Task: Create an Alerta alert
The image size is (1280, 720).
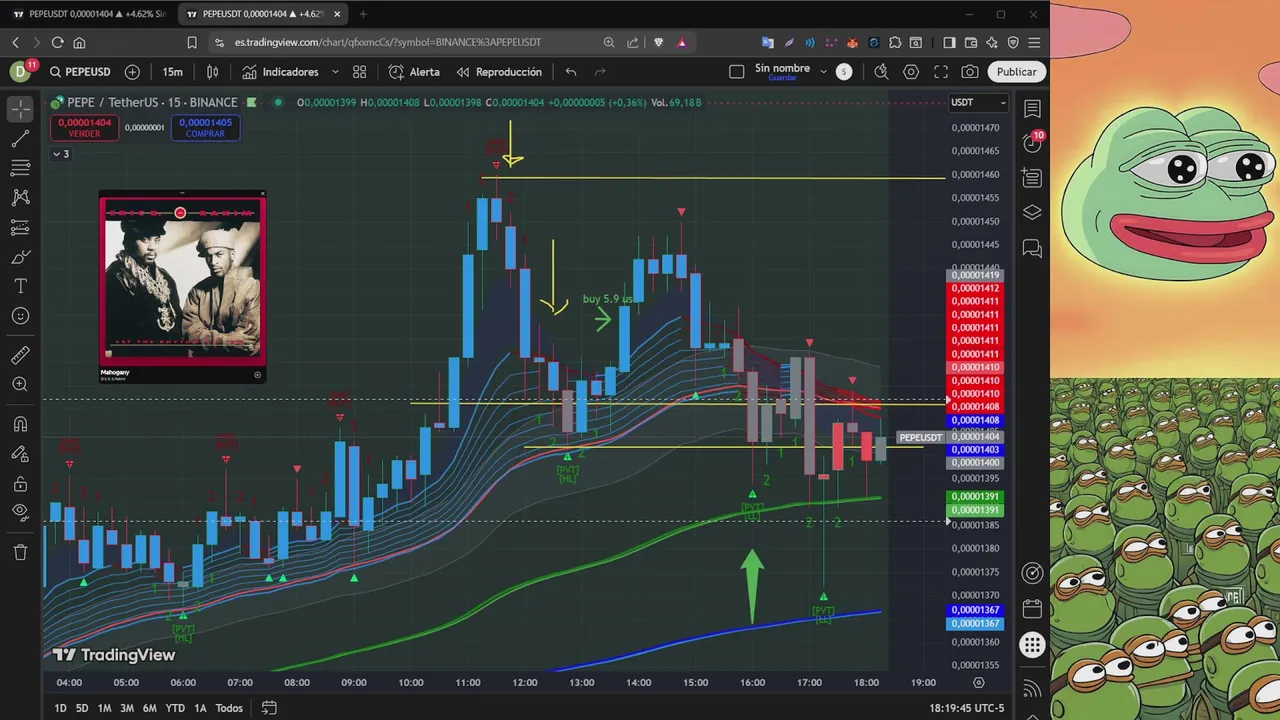Action: point(414,72)
